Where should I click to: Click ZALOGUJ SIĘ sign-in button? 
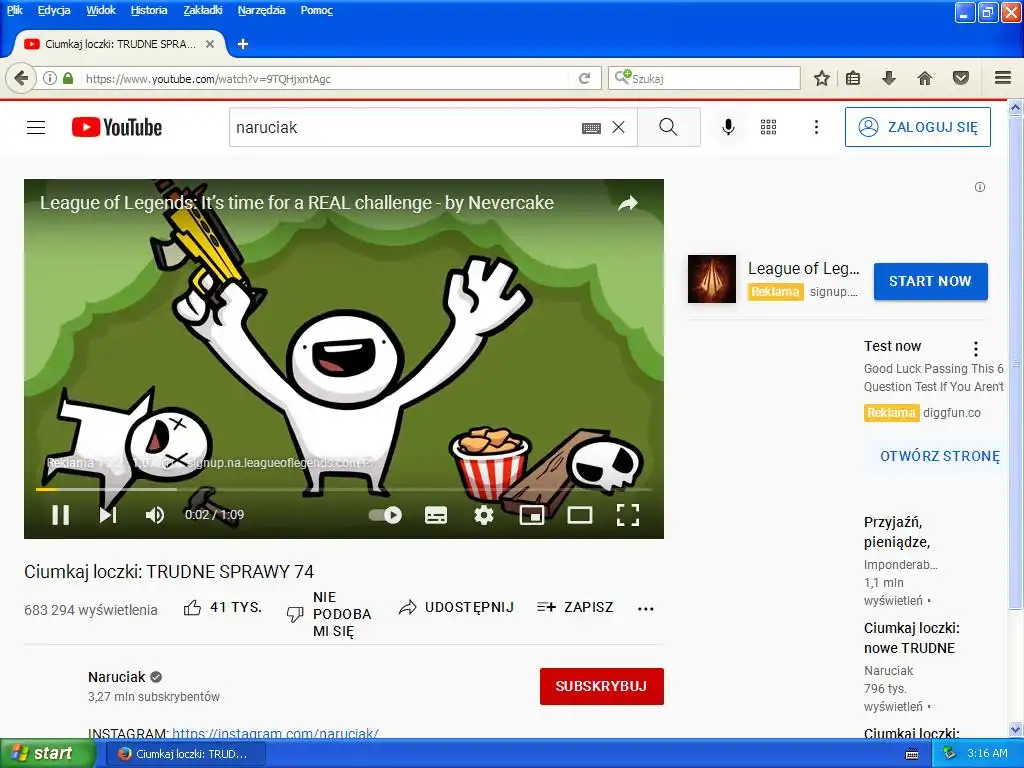(x=918, y=127)
